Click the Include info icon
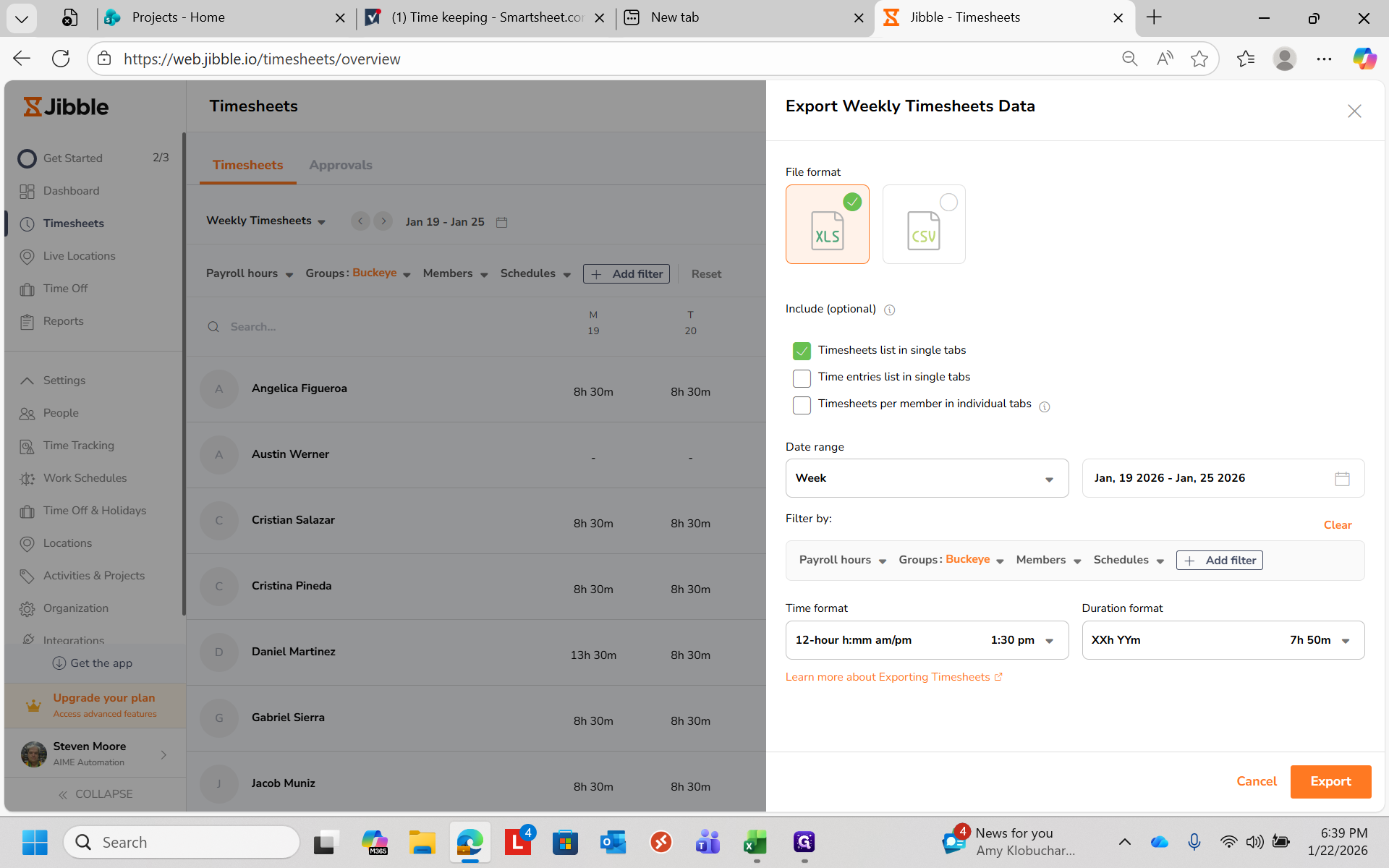This screenshot has width=1389, height=868. (890, 310)
